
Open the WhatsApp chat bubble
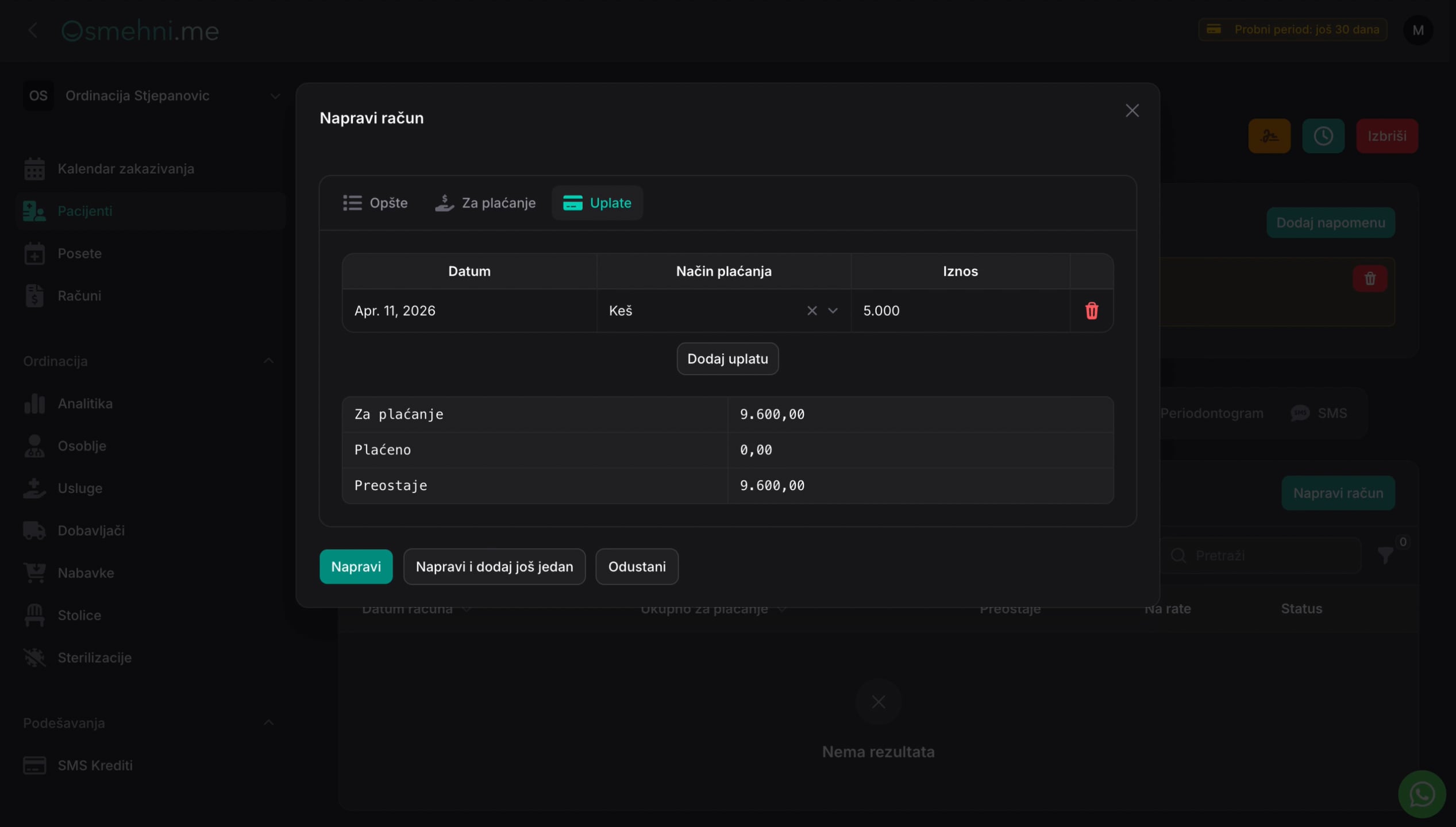coord(1422,794)
